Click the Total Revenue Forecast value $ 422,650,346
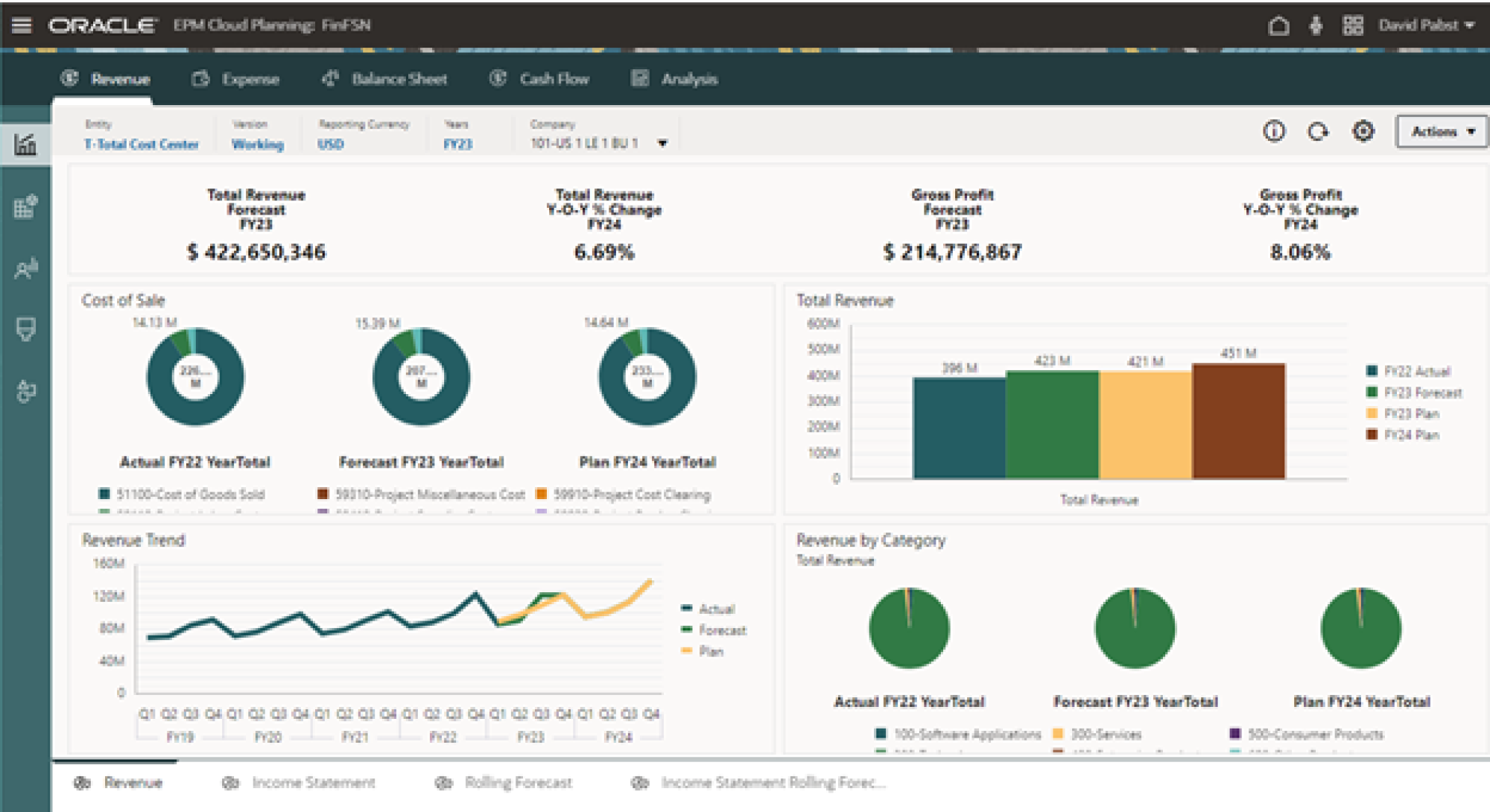 (256, 253)
